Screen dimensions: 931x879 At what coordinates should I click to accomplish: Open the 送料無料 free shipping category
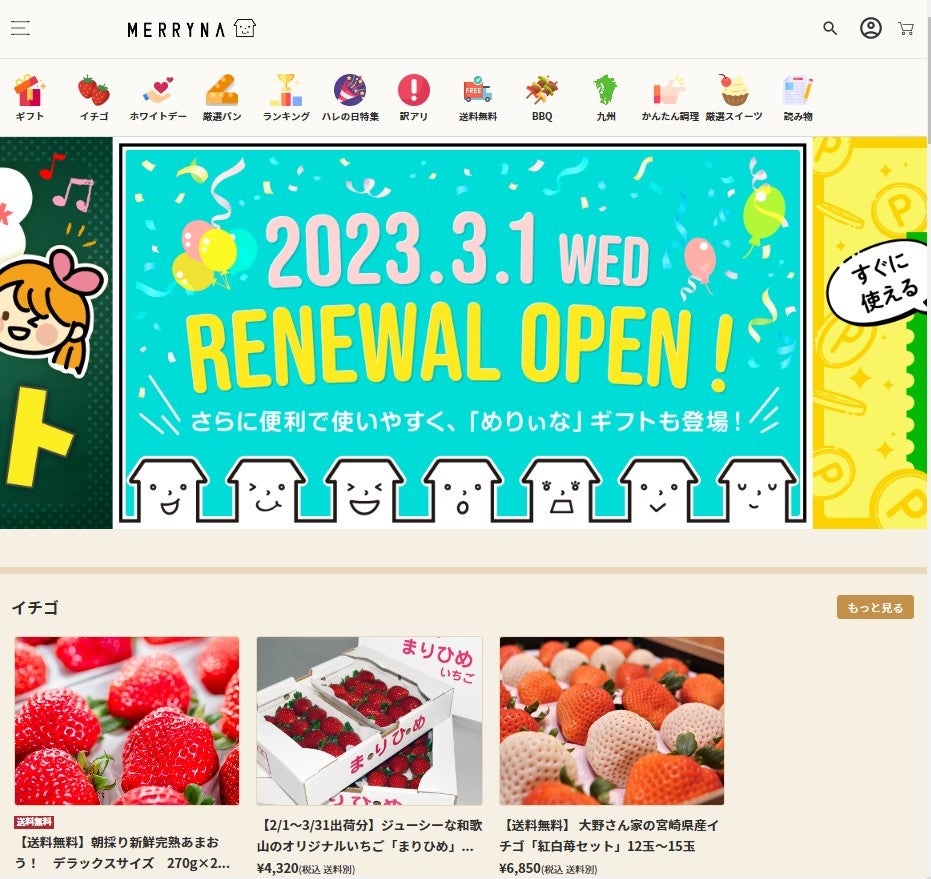[x=477, y=98]
